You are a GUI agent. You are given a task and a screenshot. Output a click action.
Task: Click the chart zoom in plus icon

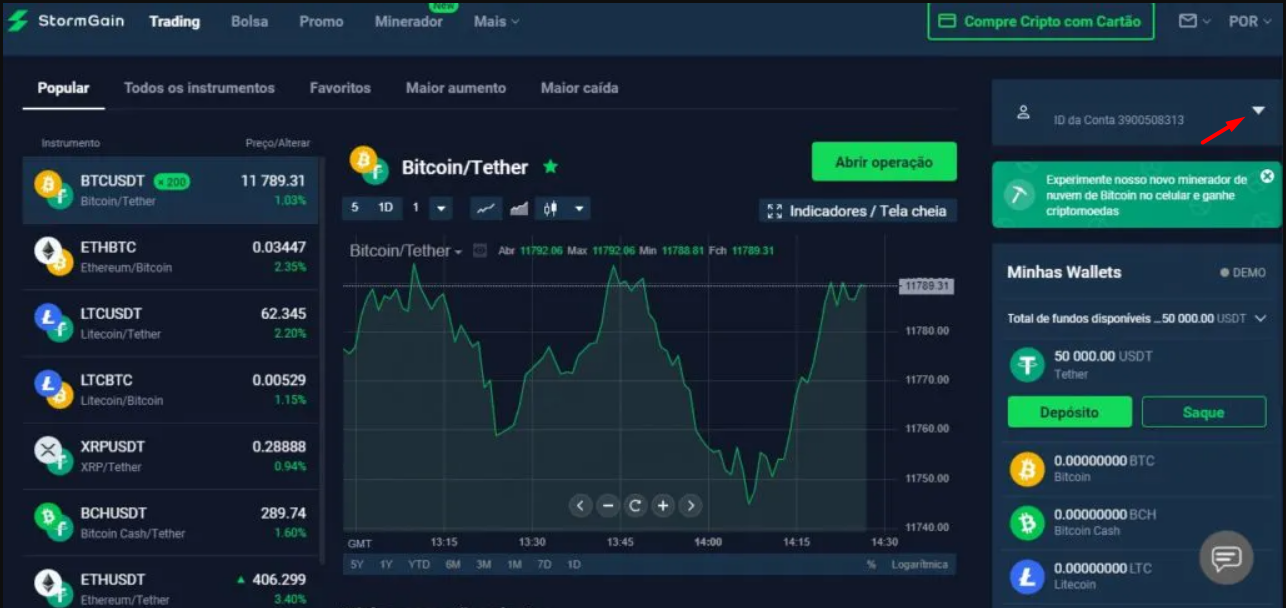click(x=662, y=506)
